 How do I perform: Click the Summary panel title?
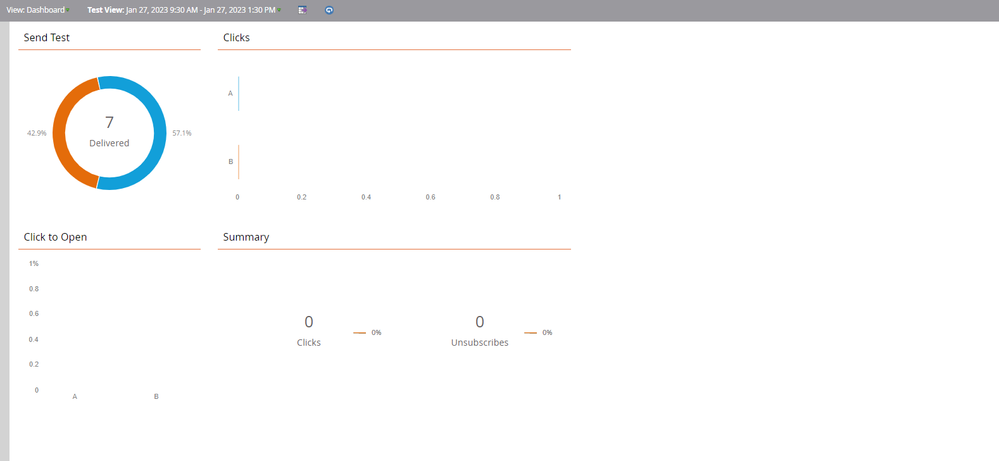click(x=246, y=238)
